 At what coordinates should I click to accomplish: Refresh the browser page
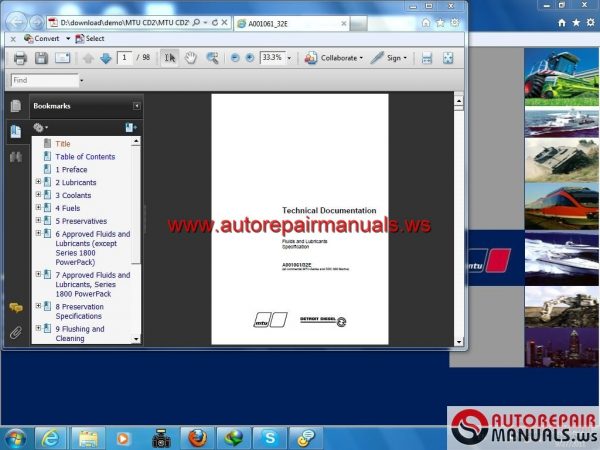coord(215,23)
